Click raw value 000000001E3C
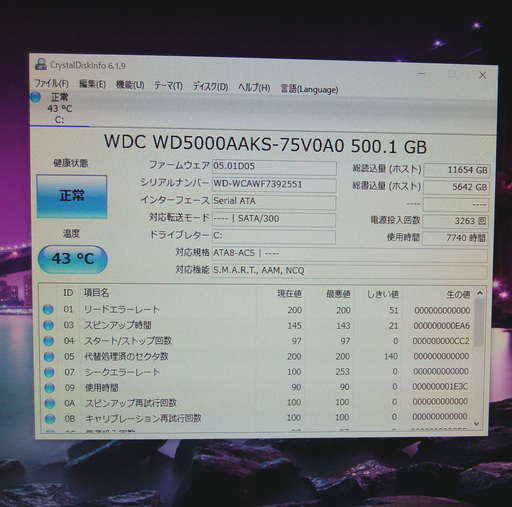512x507 pixels. click(x=440, y=387)
